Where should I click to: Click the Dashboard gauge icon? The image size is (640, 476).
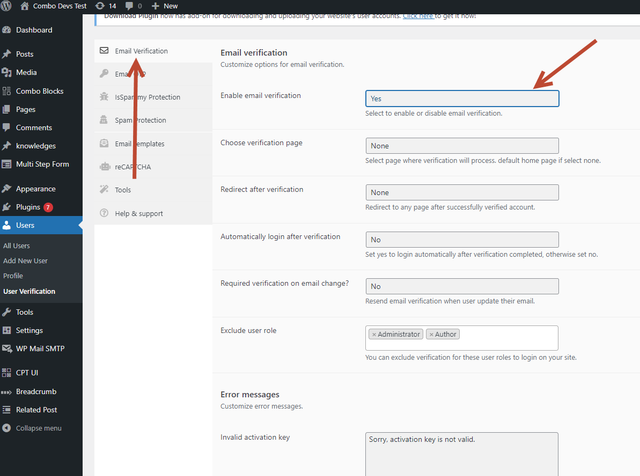click(x=7, y=30)
